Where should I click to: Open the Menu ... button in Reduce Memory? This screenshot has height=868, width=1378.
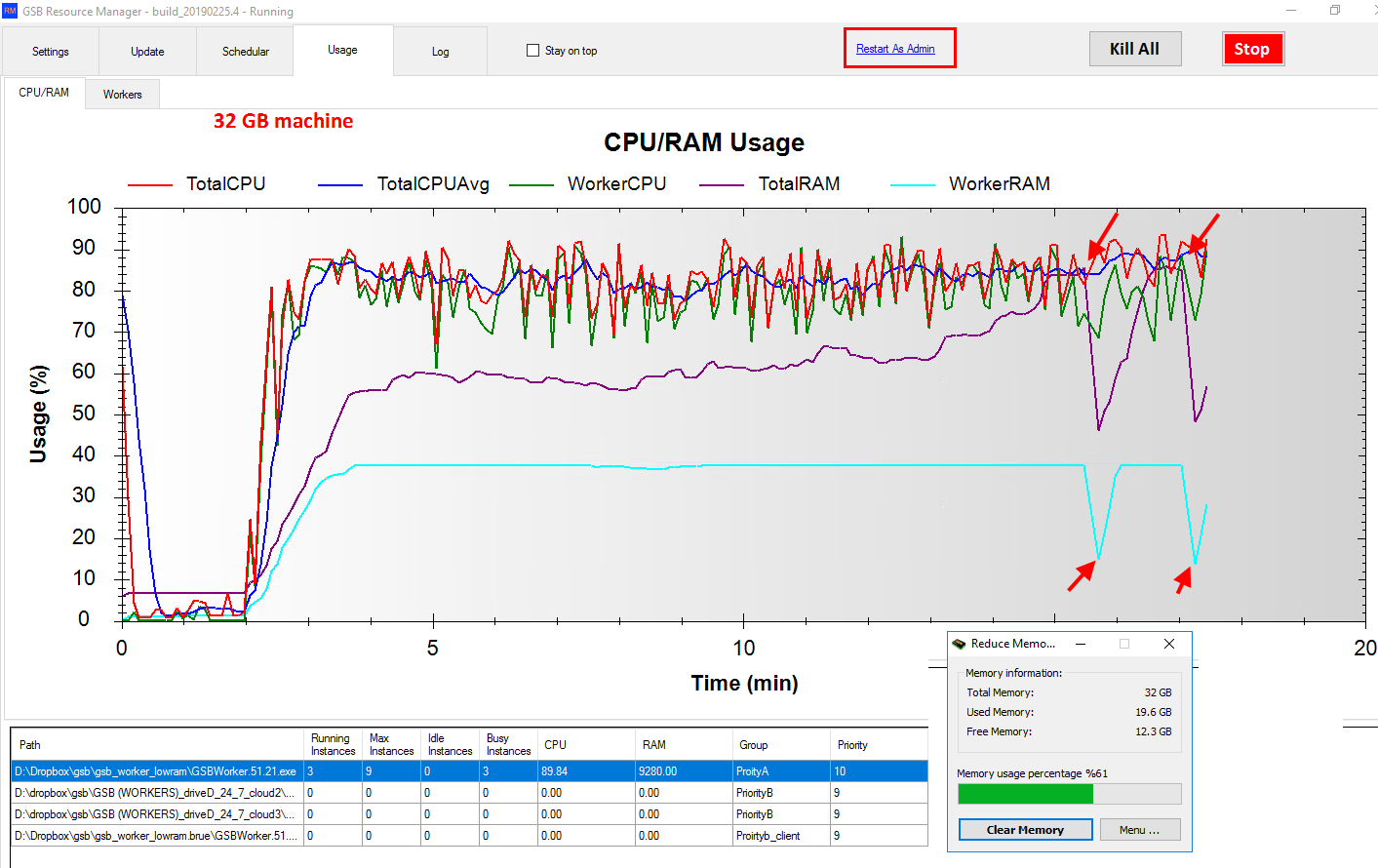pyautogui.click(x=1139, y=830)
